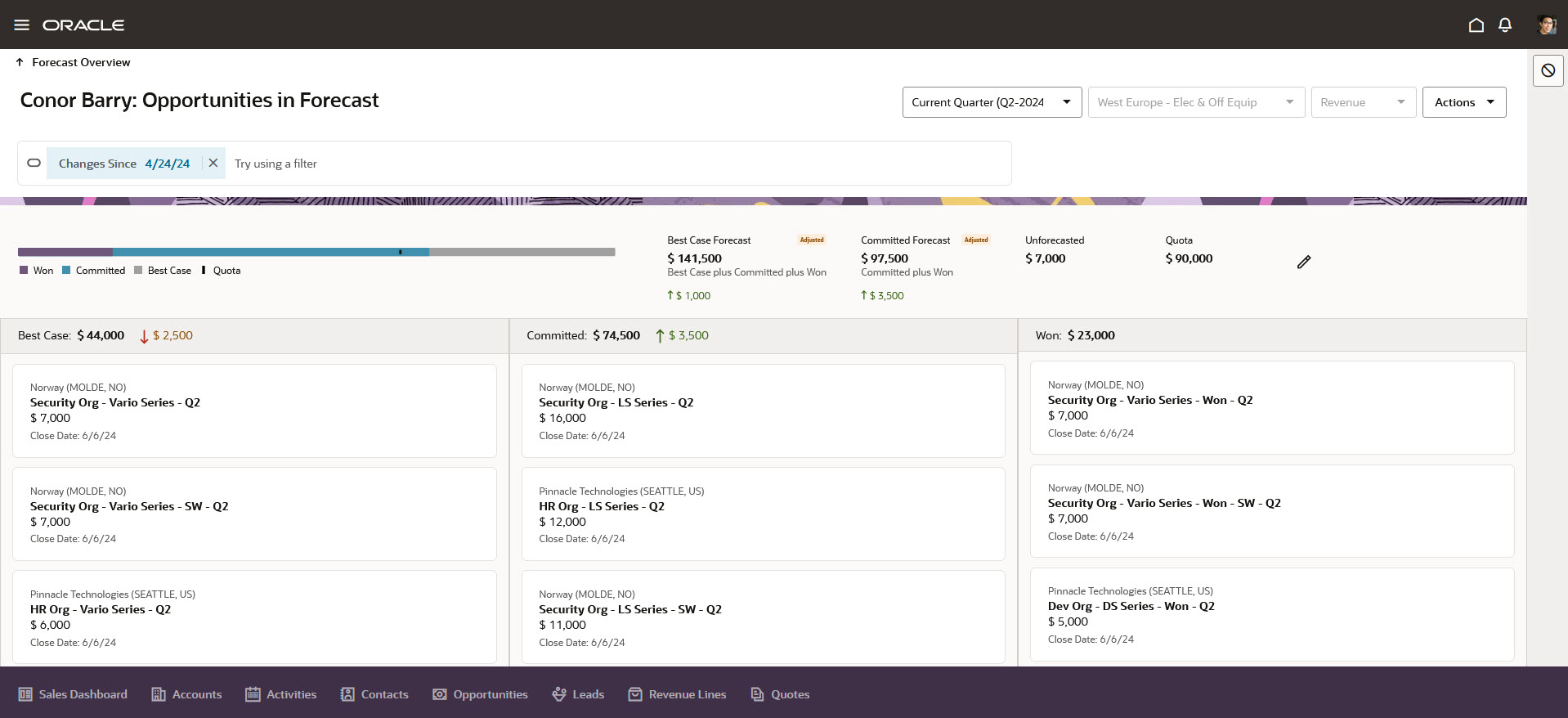The height and width of the screenshot is (718, 1568).
Task: Click the Won segment of forecast bar
Action: [65, 252]
